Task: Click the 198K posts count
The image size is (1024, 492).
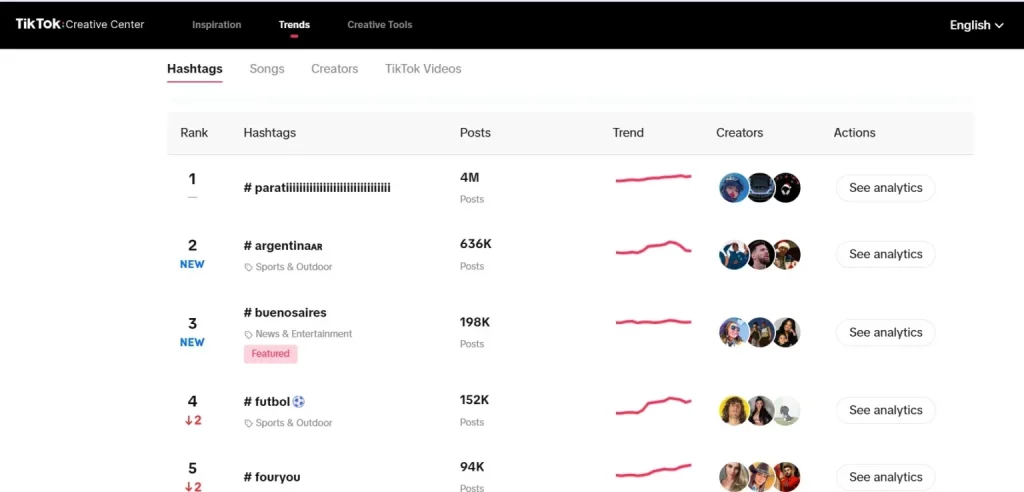Action: coord(475,322)
